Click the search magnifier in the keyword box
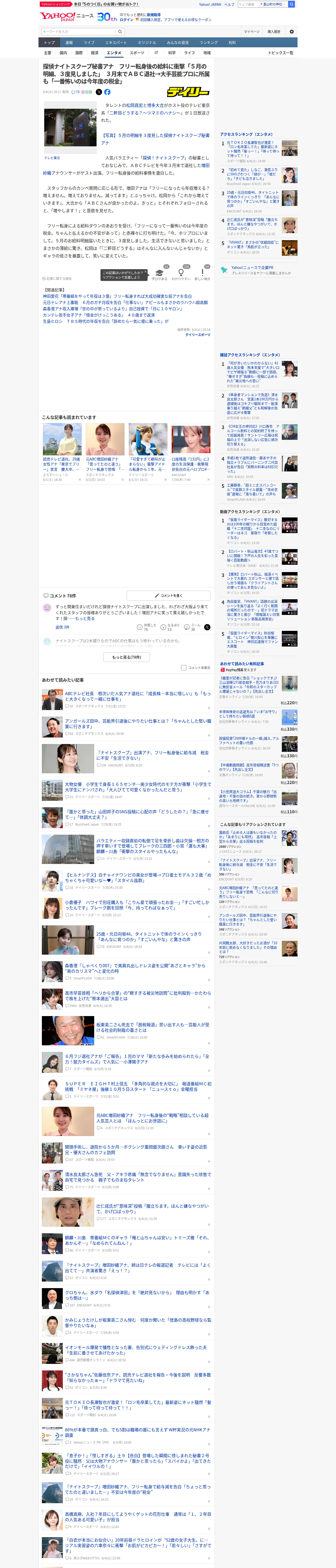Screen dimensions: 336x1568 120,32
